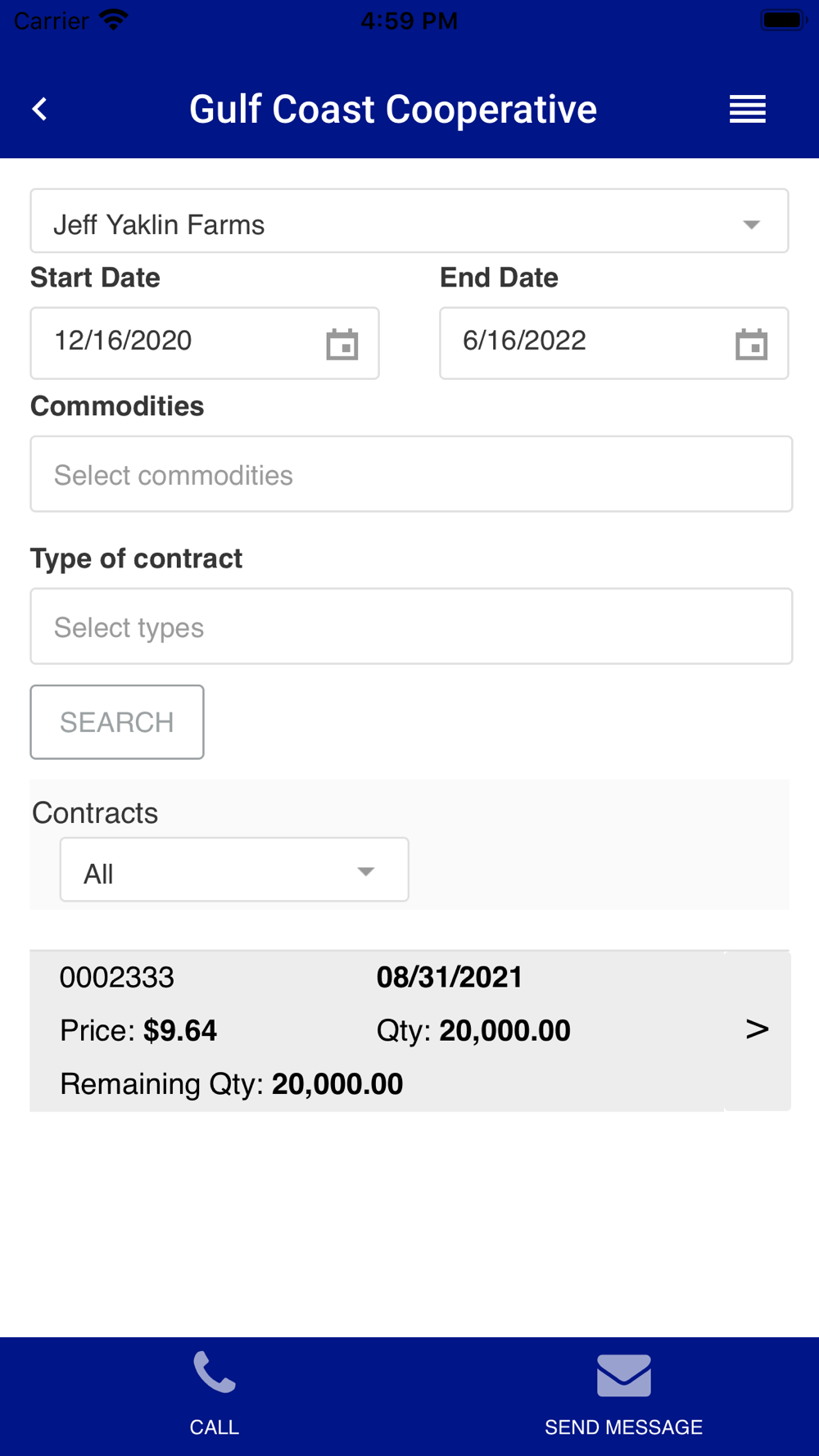This screenshot has height=1456, width=819.
Task: Edit the Start Date 12/16/2020 field
Action: click(205, 343)
